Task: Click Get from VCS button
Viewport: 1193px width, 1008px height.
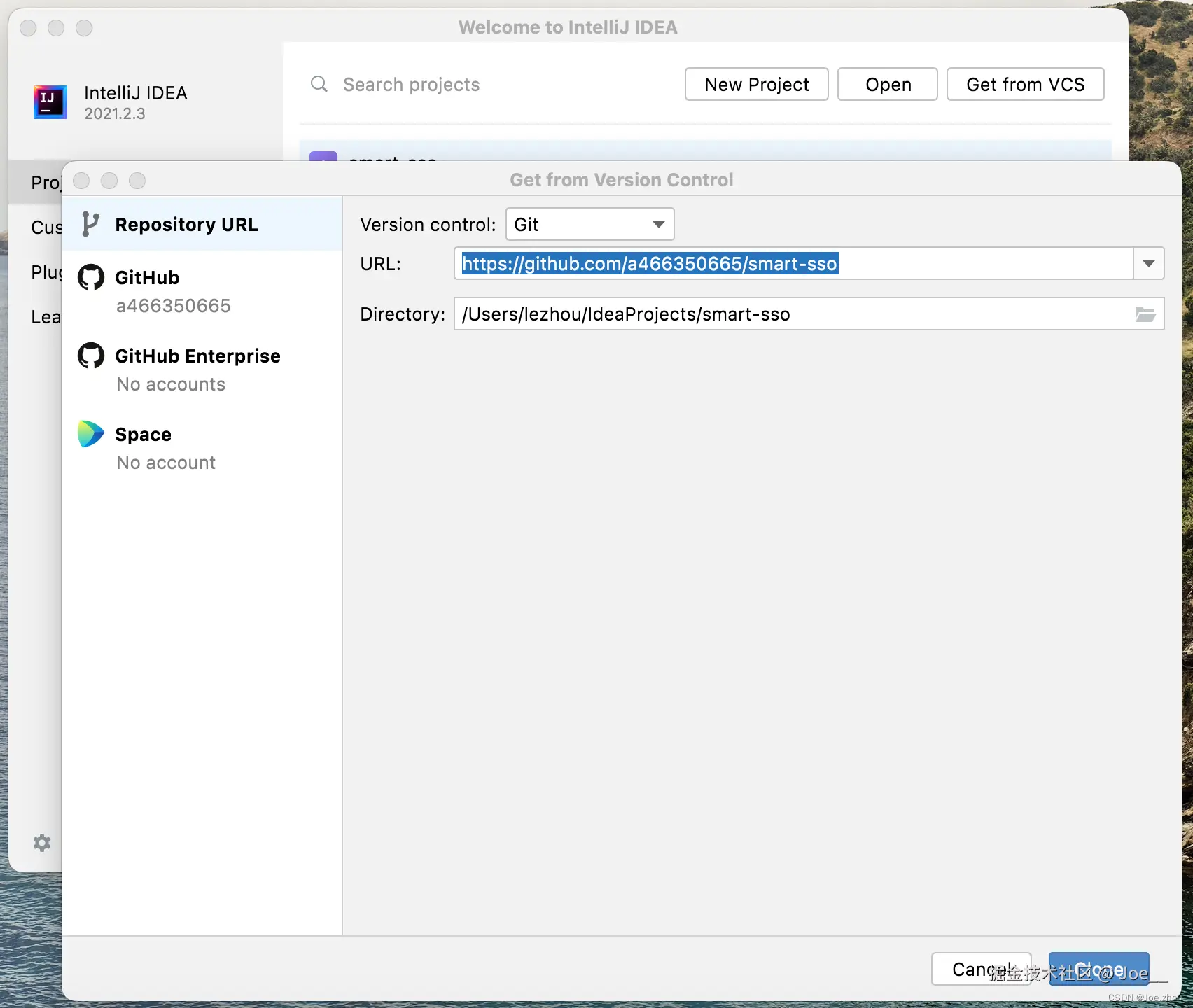Action: tap(1026, 84)
